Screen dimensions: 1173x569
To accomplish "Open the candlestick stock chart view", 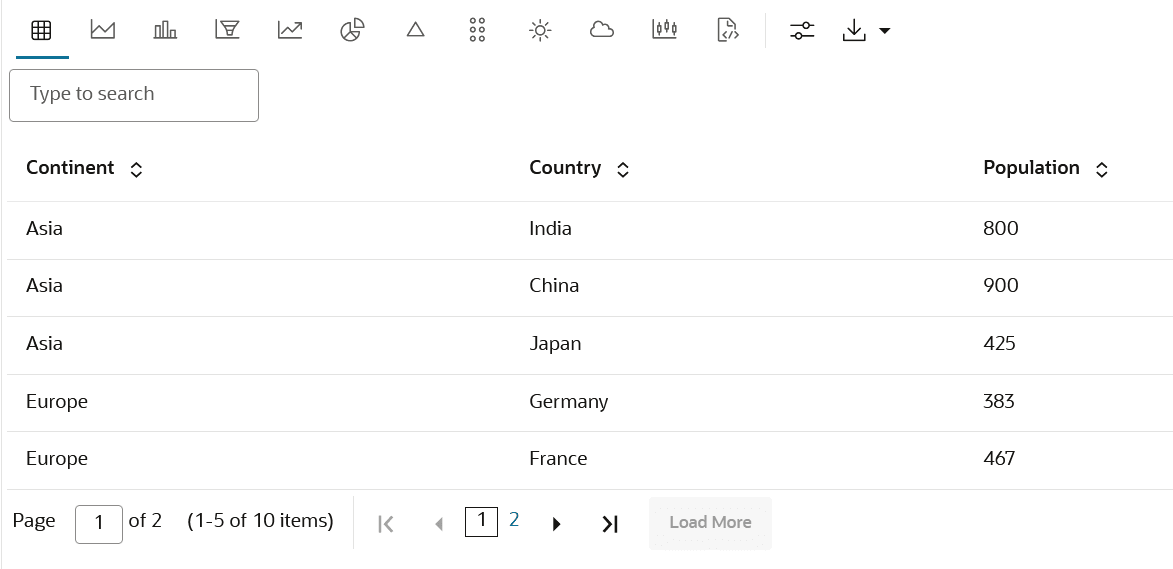I will point(665,30).
